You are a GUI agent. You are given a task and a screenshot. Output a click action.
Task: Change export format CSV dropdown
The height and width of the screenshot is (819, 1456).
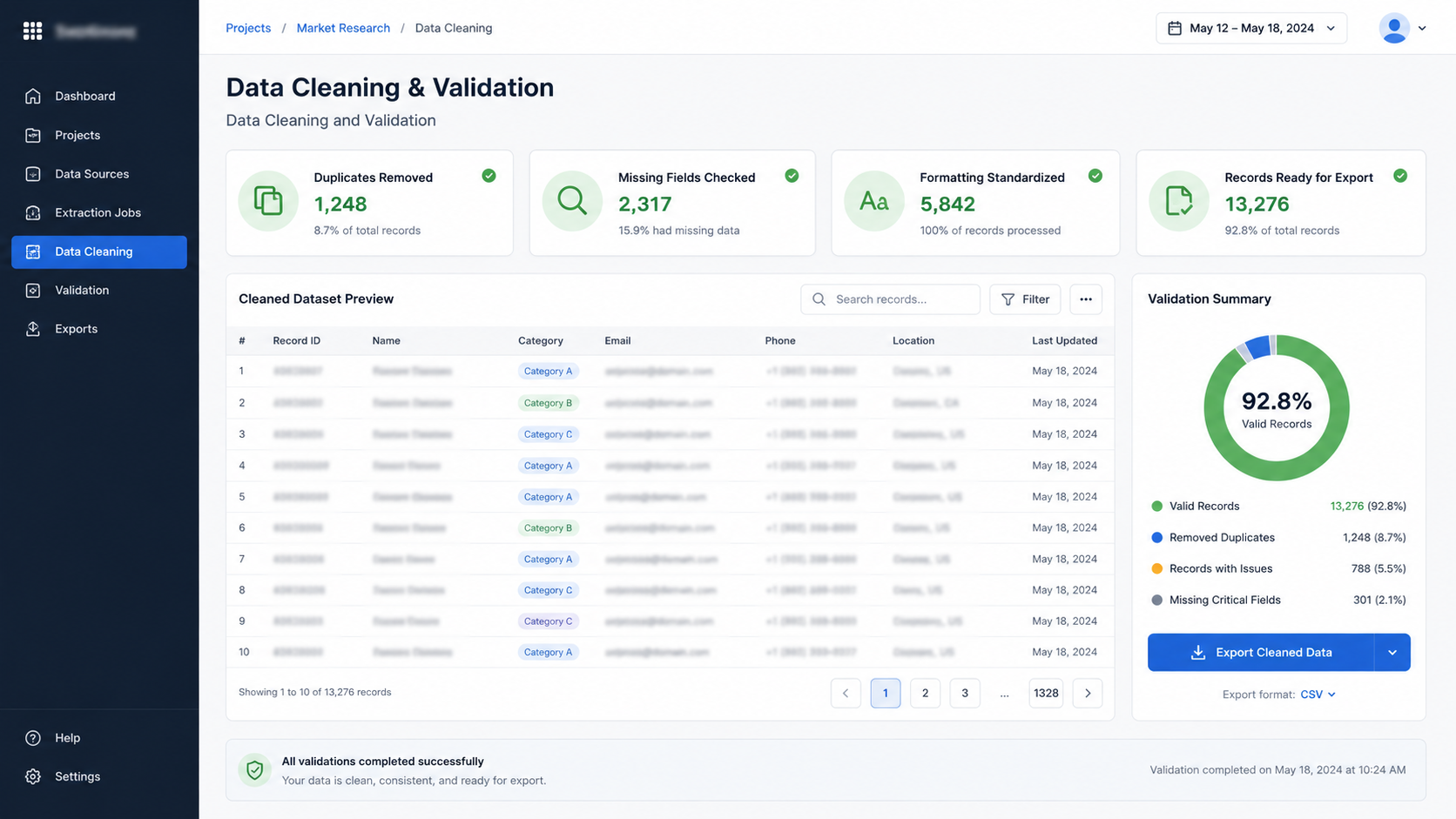[x=1318, y=695]
